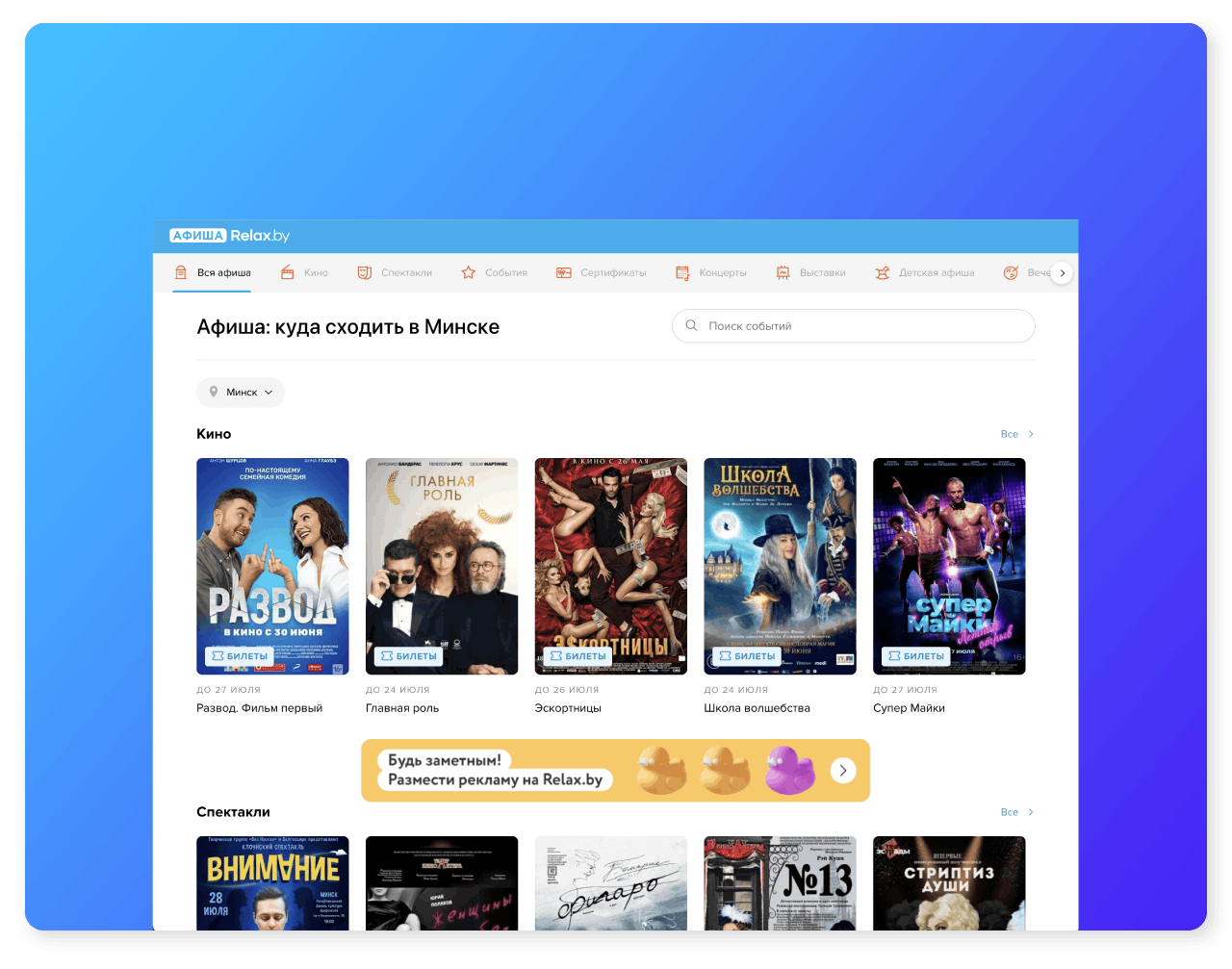This screenshot has width=1232, height=969.
Task: Click the title Школа волшебства
Action: [x=757, y=708]
